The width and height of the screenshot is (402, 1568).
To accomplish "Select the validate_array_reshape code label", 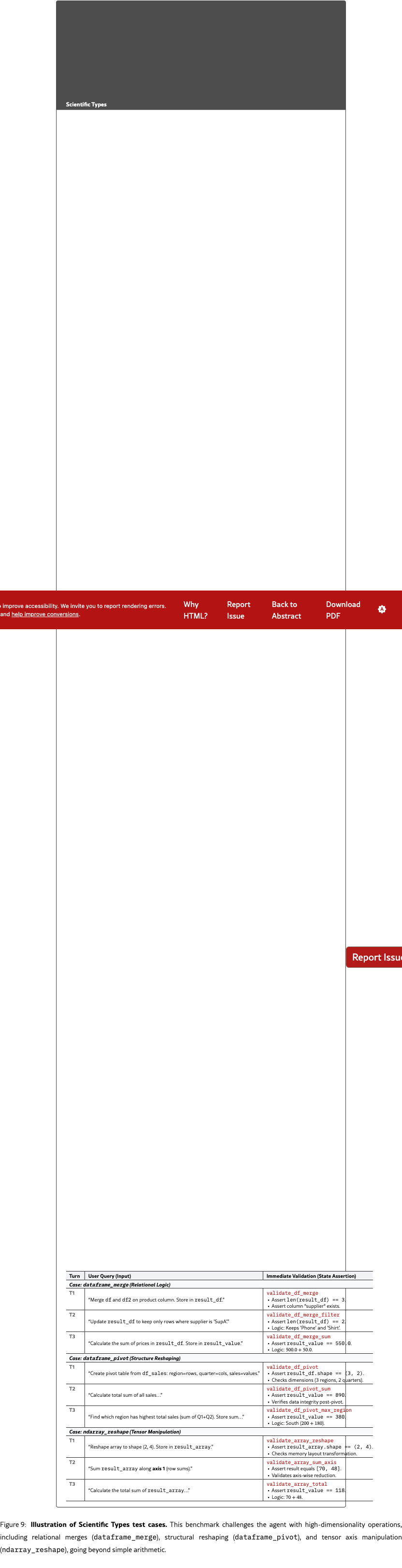I will point(300,1441).
